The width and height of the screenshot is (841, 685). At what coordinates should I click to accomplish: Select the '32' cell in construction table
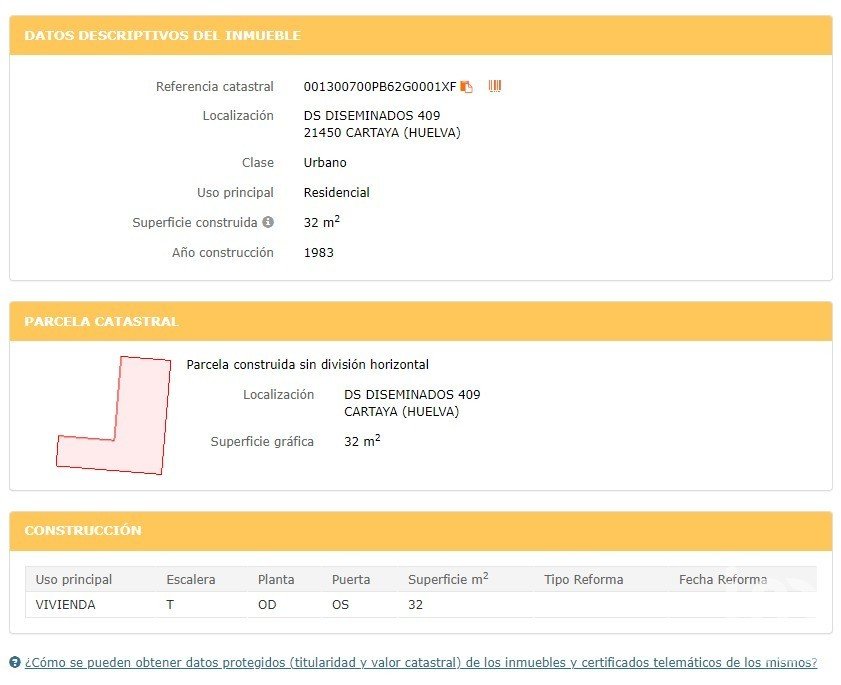pyautogui.click(x=415, y=605)
